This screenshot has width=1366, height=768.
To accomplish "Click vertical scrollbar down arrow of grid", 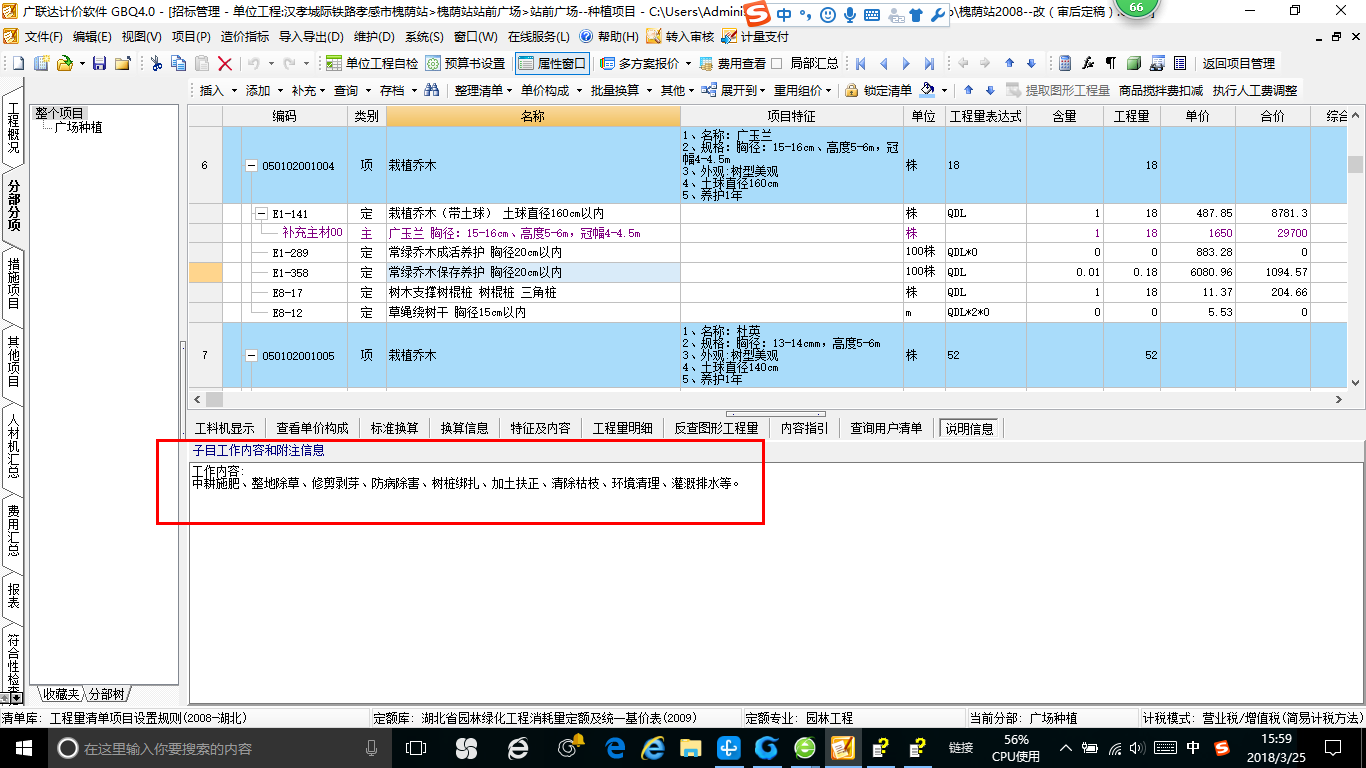I will tap(1355, 382).
